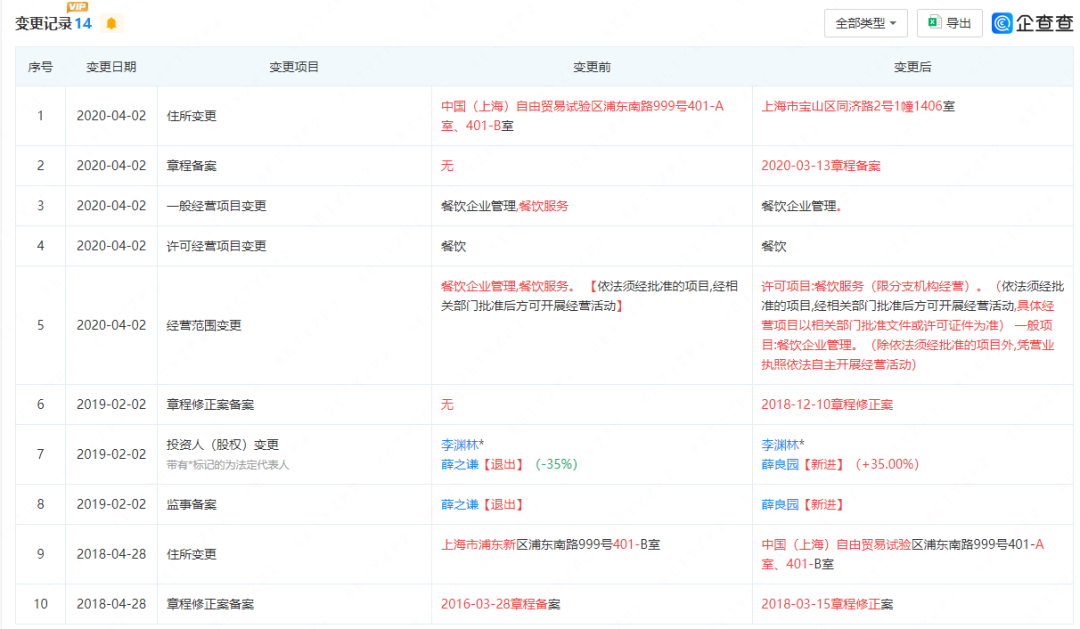
Task: Click the 企查查 logo icon
Action: coord(1002,23)
